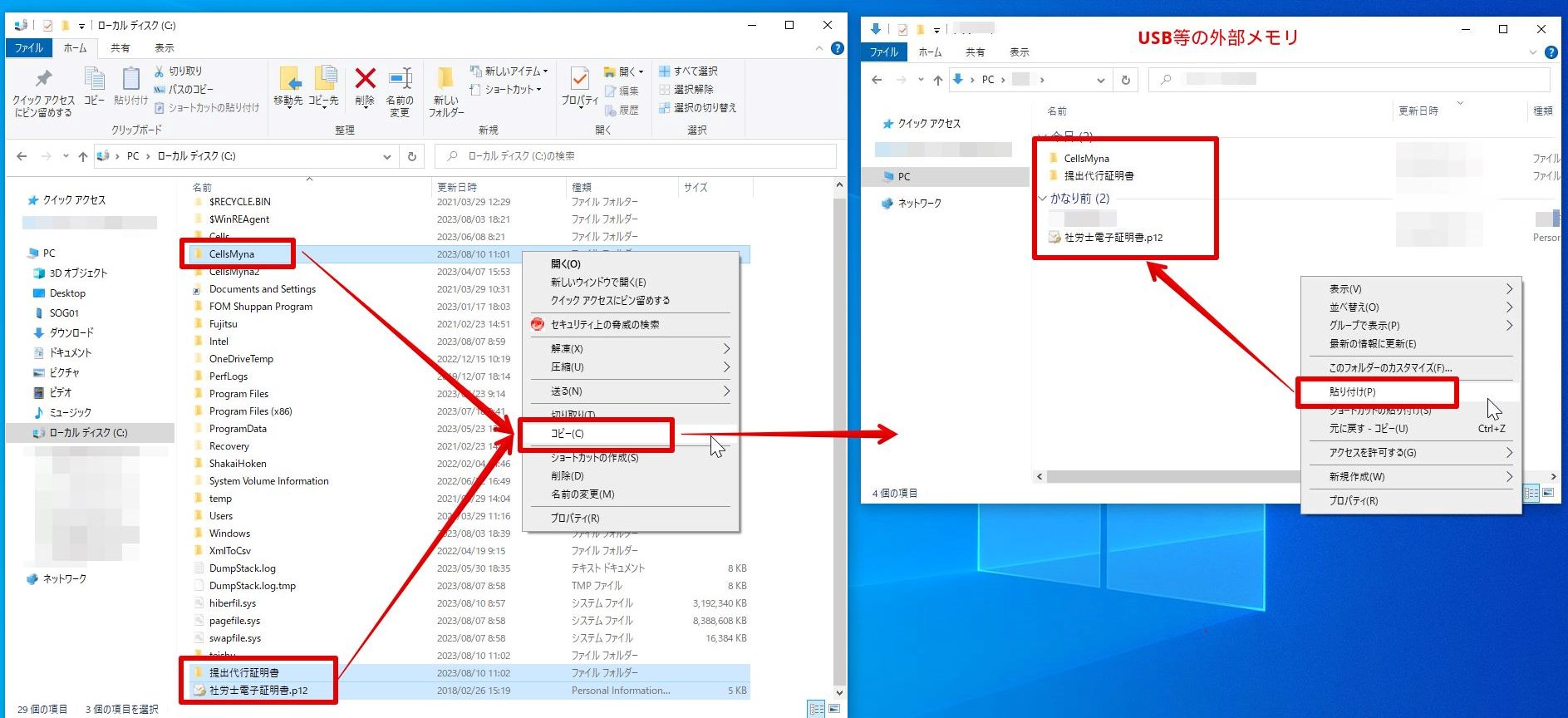Toggle details view button in left window status bar
This screenshot has width=1568, height=718.
pos(817,709)
